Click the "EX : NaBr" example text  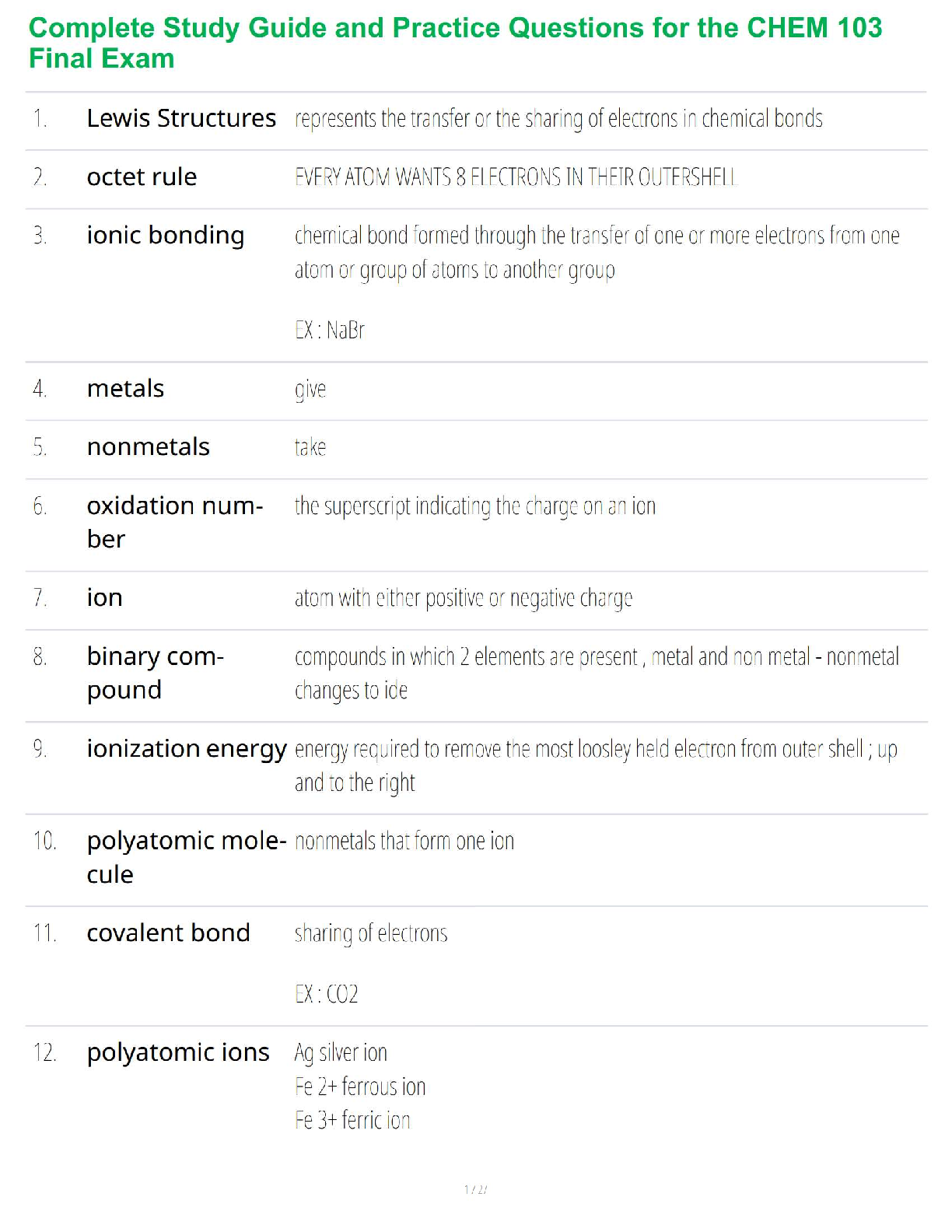pyautogui.click(x=330, y=331)
